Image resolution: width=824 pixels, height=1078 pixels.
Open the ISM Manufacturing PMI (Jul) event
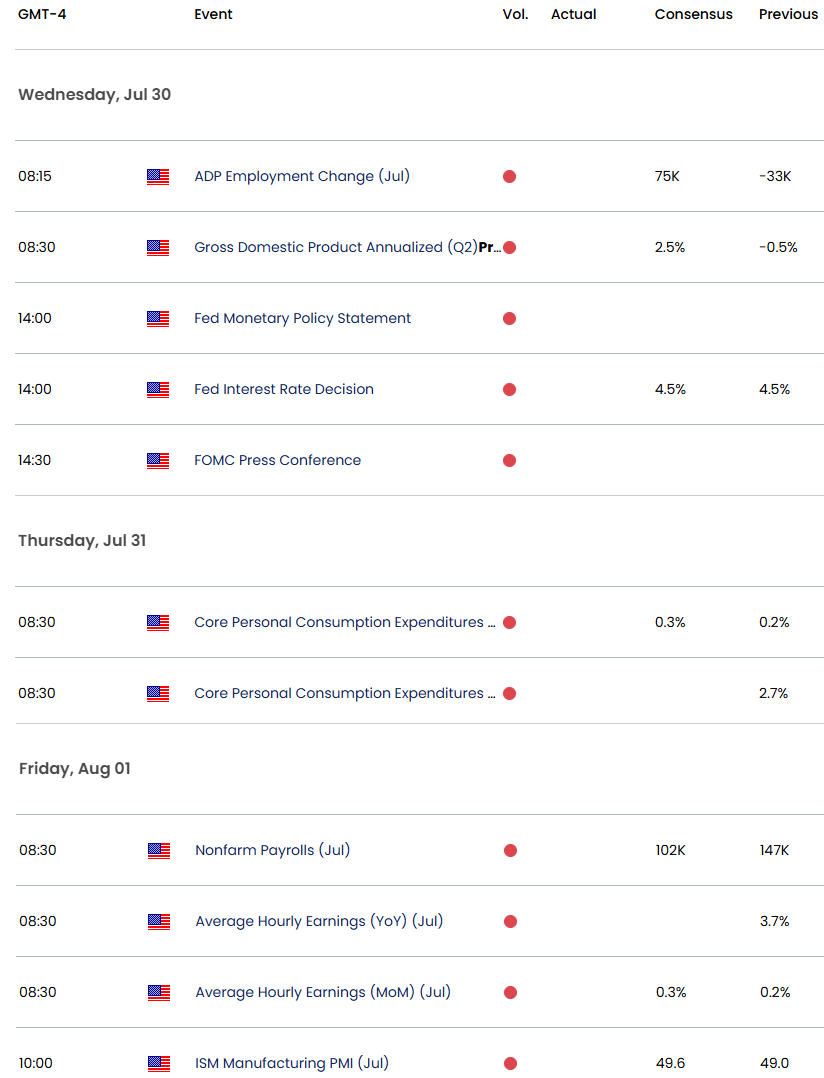292,1063
